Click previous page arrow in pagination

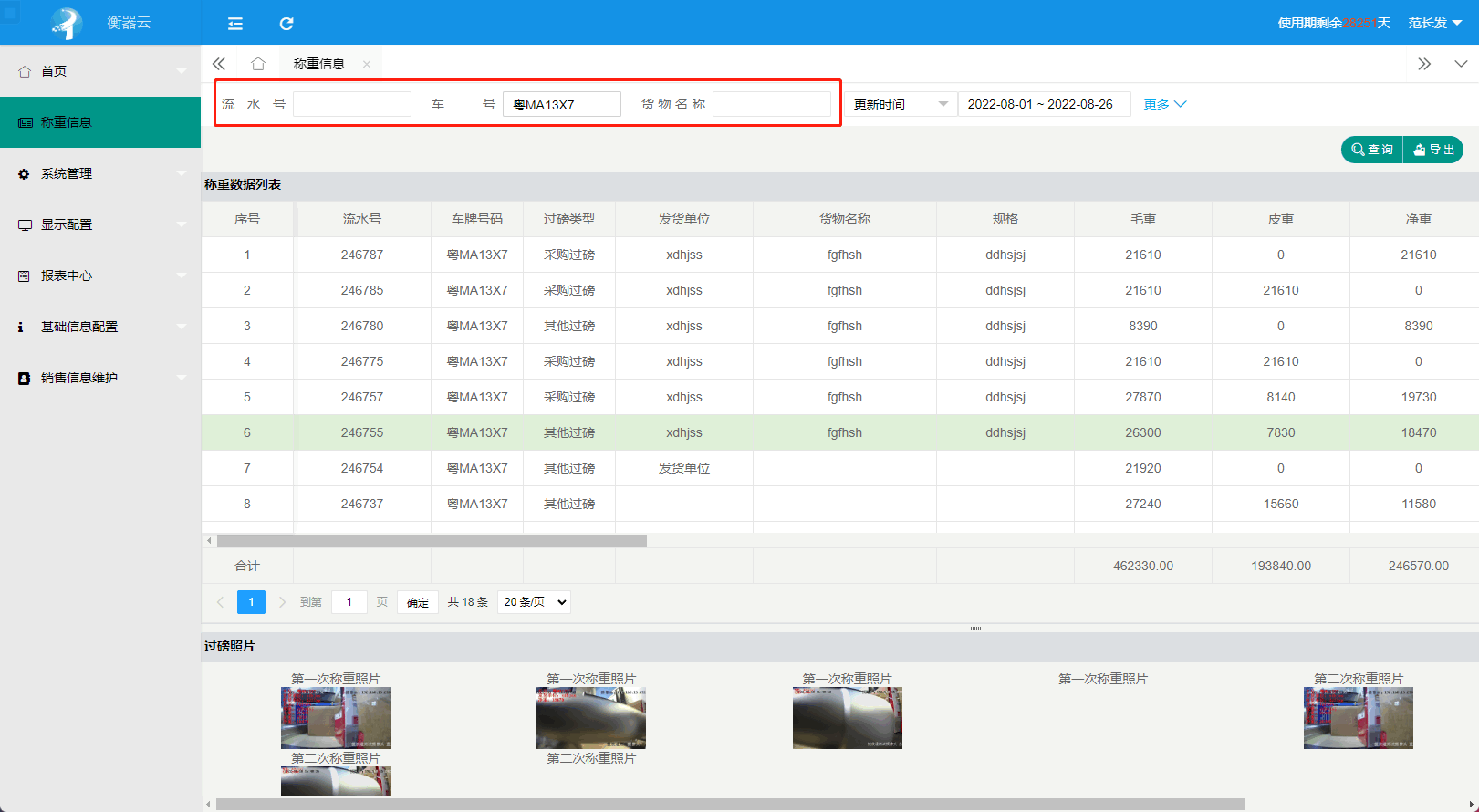(x=220, y=602)
